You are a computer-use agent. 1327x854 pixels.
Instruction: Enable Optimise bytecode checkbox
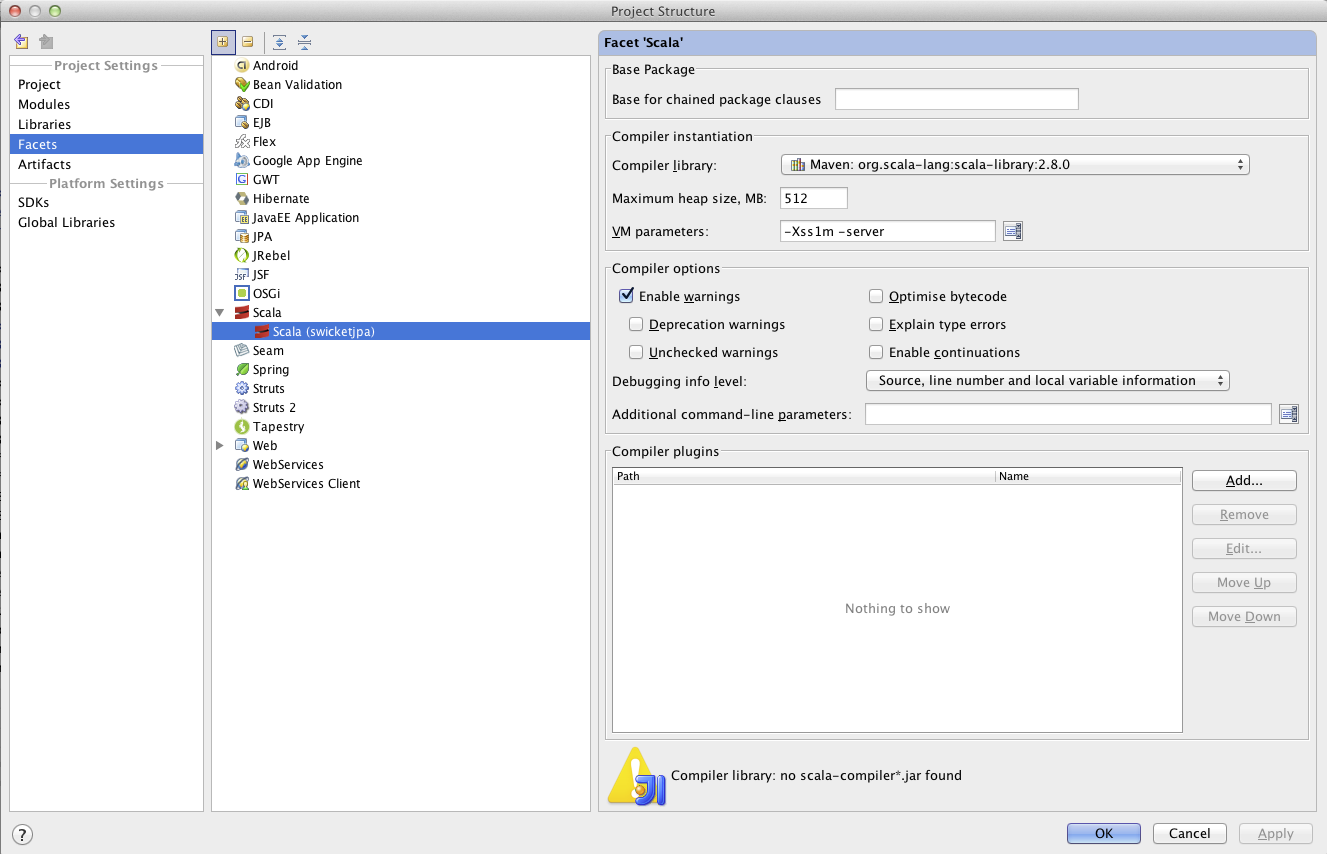click(876, 296)
